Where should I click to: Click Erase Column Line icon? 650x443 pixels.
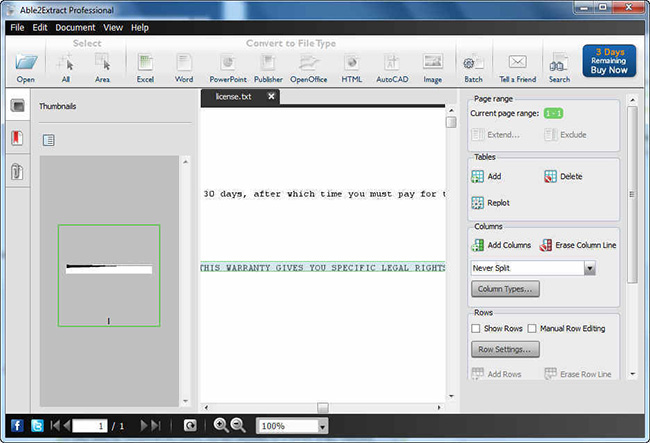[546, 245]
